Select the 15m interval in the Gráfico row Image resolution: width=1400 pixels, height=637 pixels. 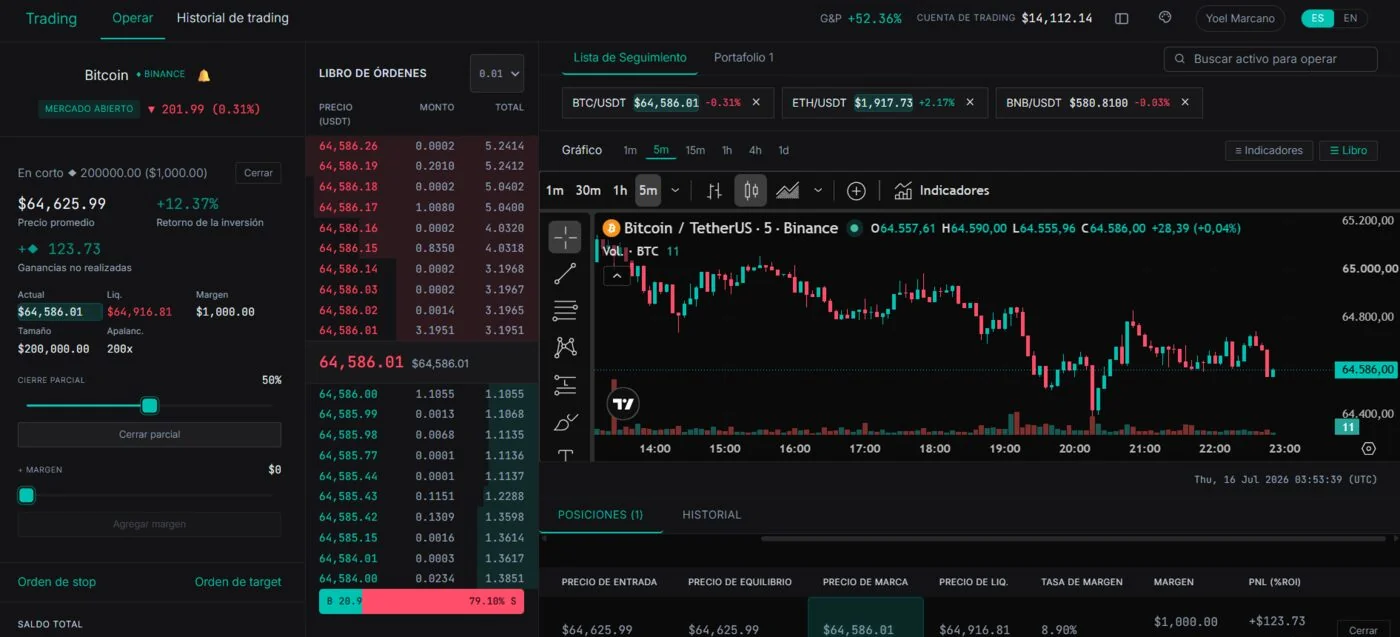(x=695, y=150)
